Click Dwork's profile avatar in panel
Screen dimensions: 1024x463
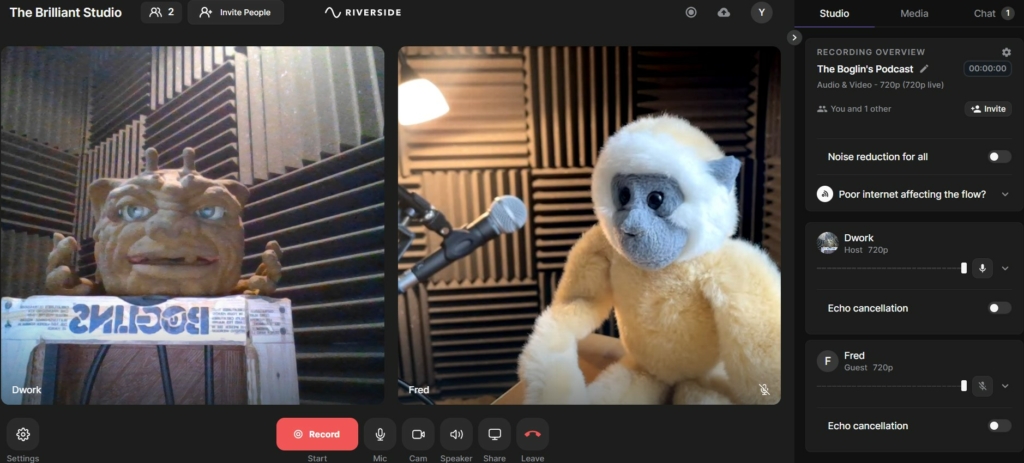[x=827, y=243]
